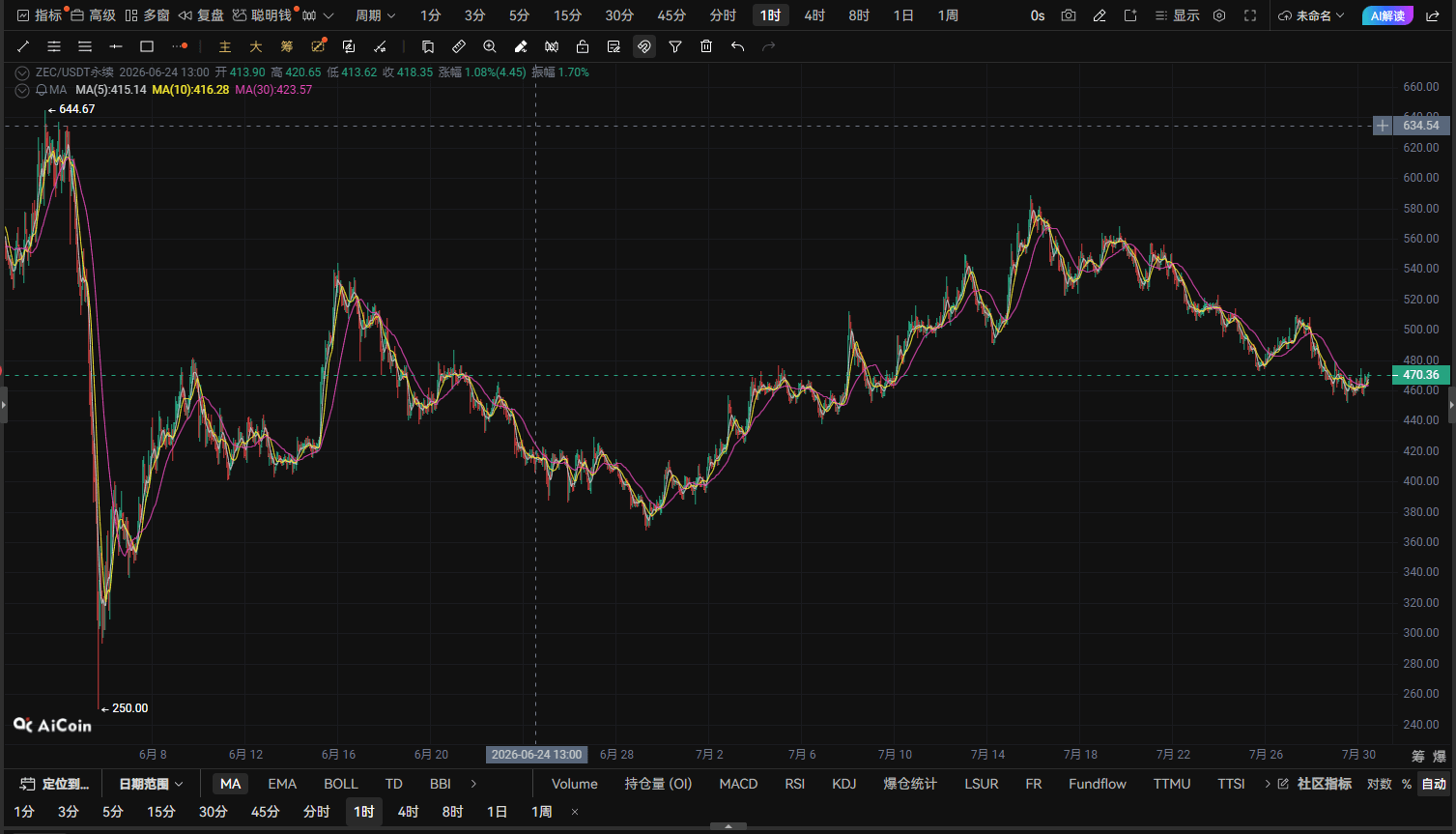Screen dimensions: 1456x834
Task: Open the 高级 advanced menu
Action: coord(93,15)
